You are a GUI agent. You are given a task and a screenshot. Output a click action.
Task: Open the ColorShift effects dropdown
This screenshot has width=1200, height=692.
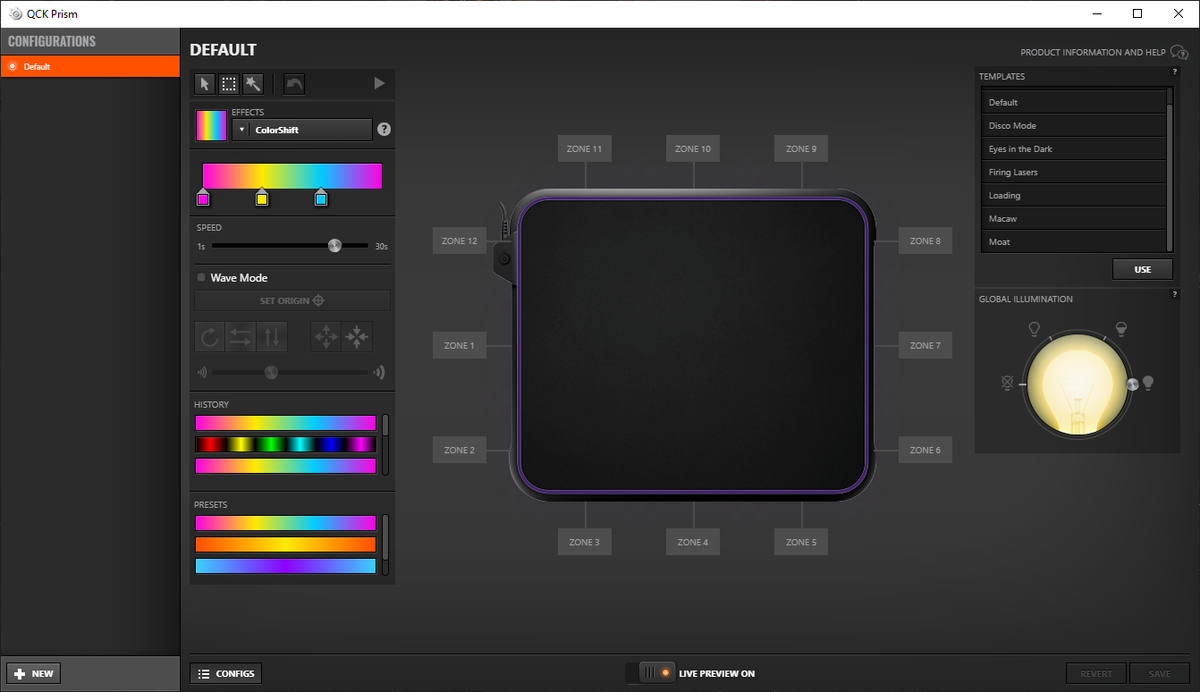coord(303,130)
